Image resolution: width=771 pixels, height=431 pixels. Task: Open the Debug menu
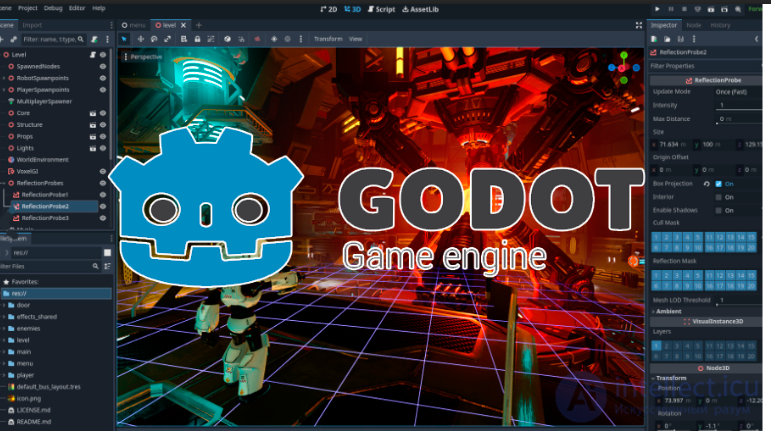53,8
